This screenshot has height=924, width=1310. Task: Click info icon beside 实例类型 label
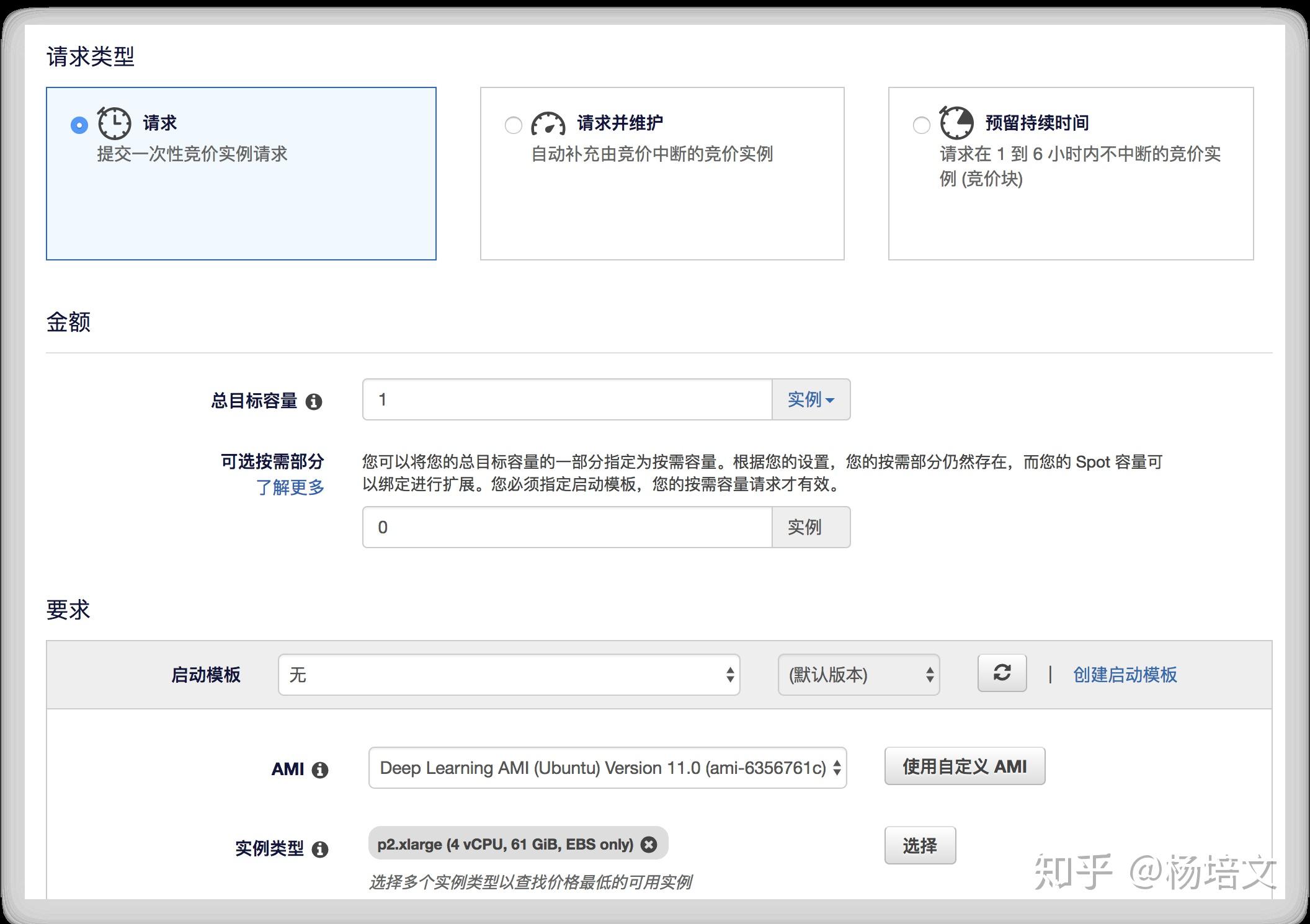point(320,849)
